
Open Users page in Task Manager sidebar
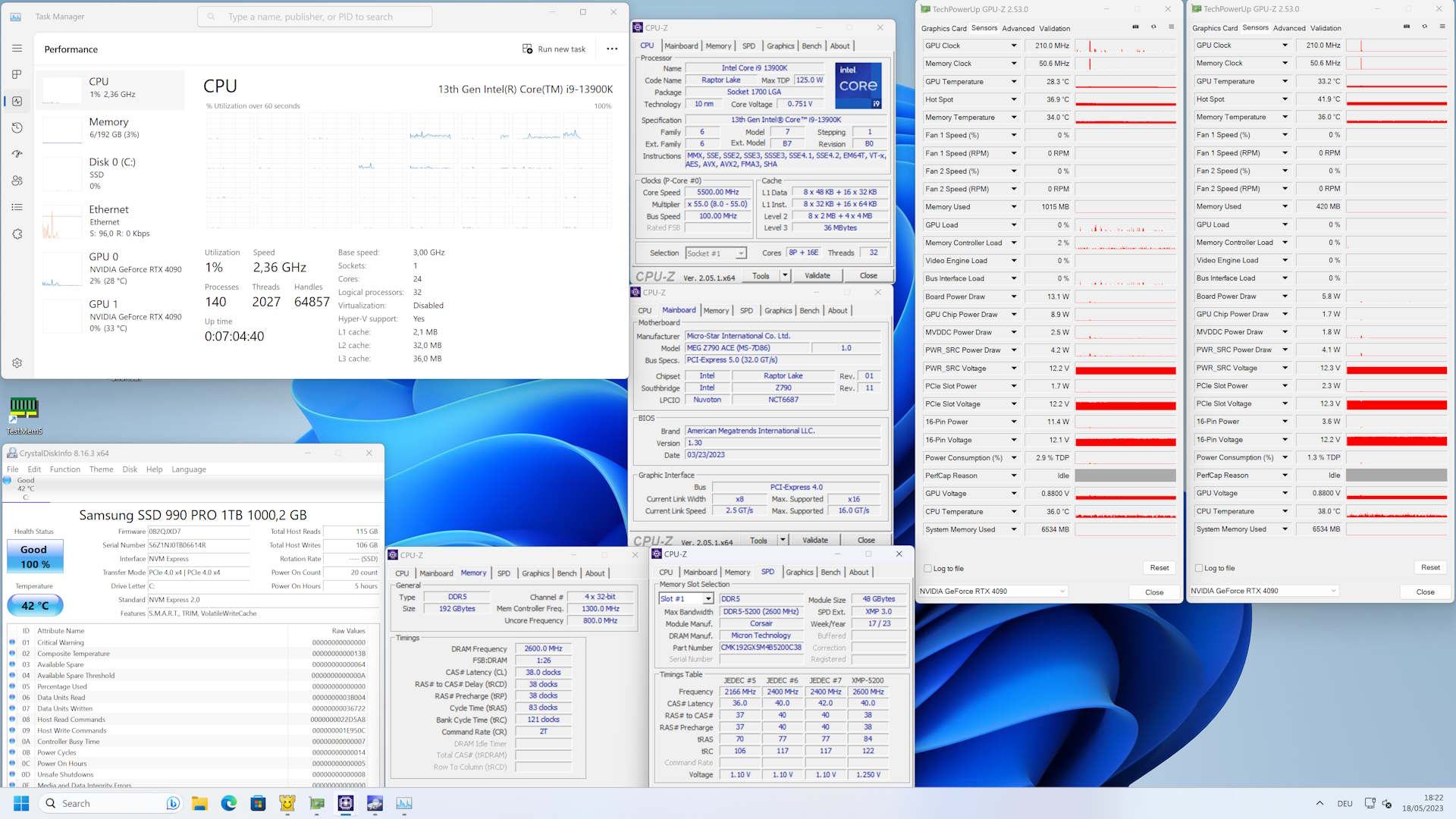point(17,180)
